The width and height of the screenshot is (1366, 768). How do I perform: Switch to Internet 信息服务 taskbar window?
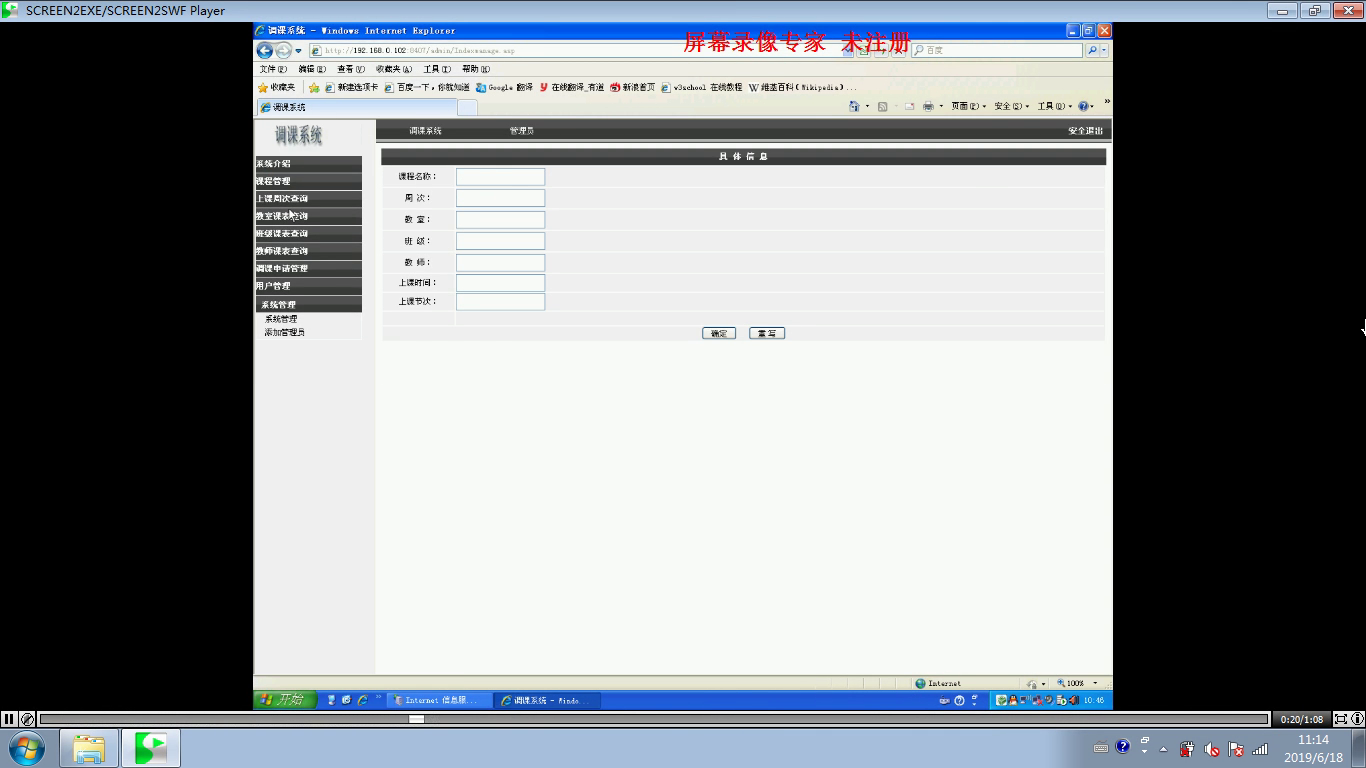click(438, 700)
